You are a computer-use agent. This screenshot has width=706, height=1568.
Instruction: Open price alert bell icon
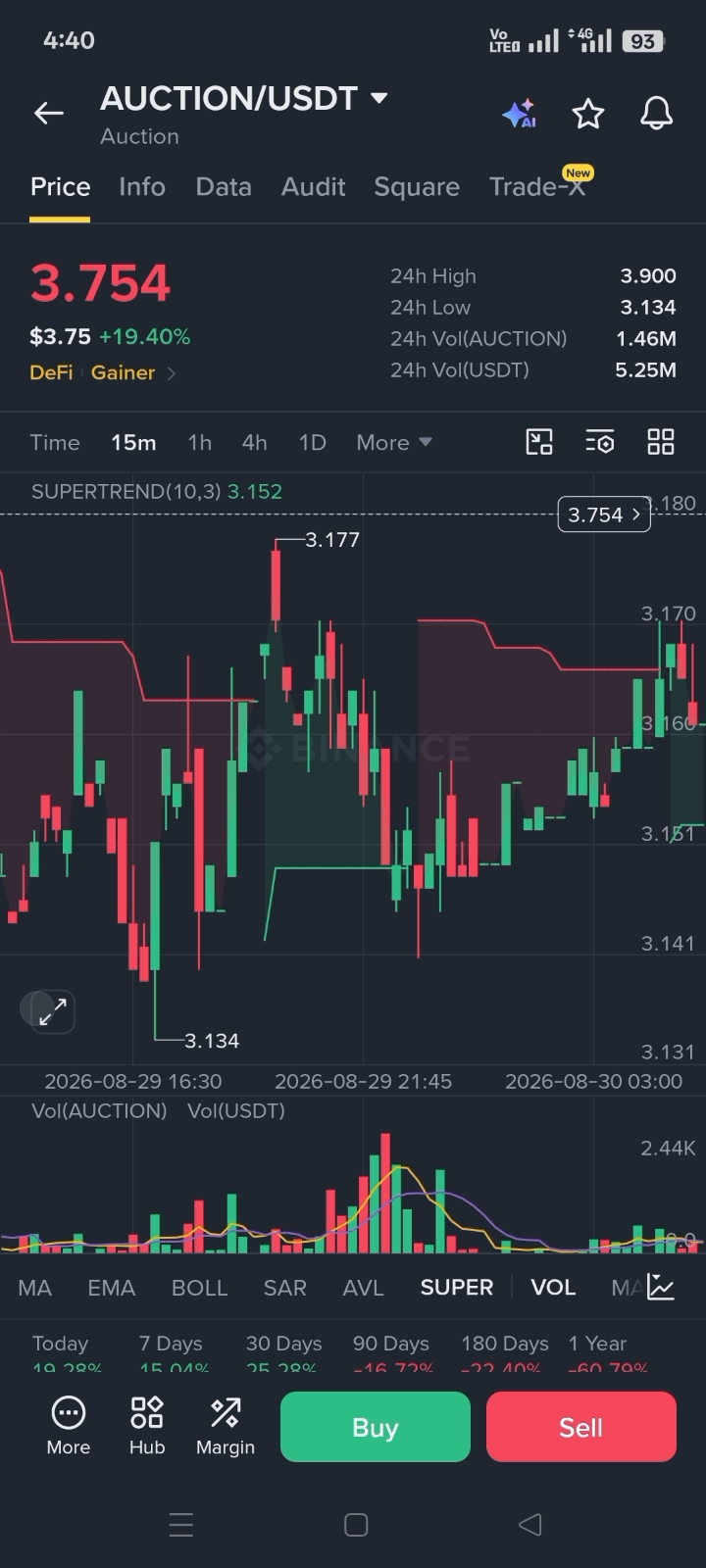tap(657, 114)
